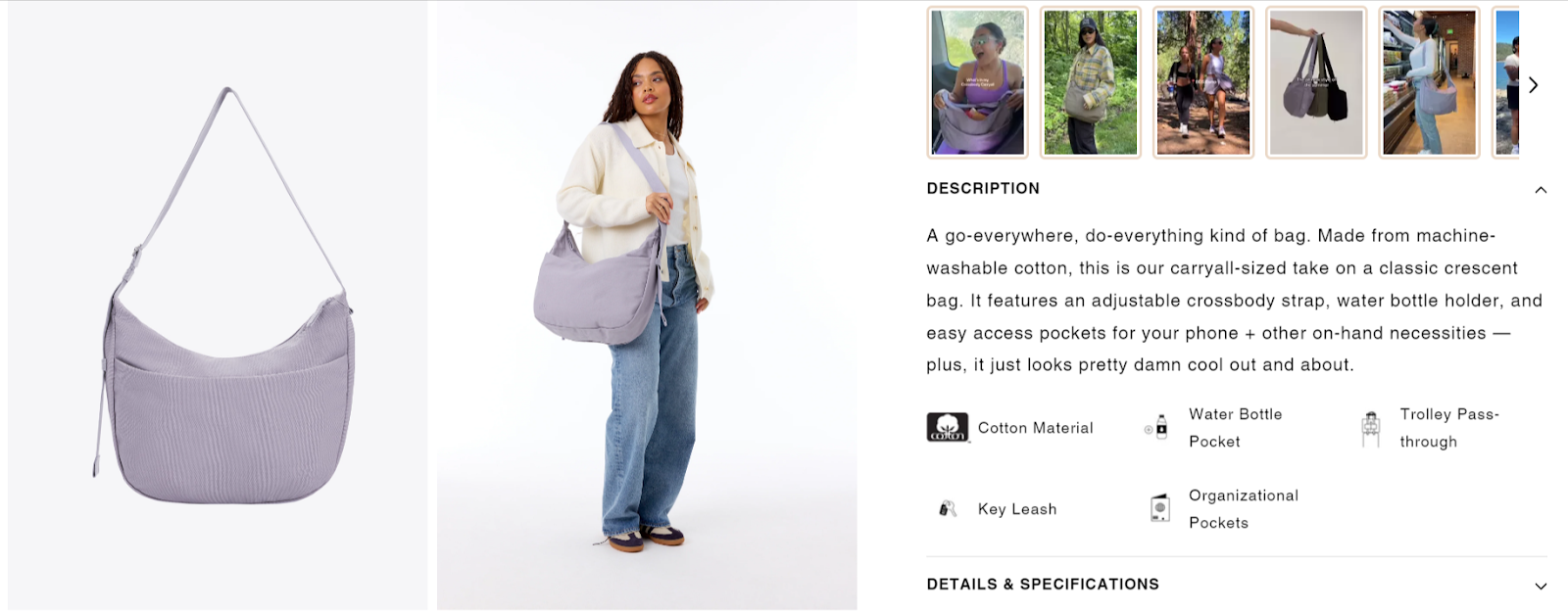Click the Water Bottle Pocket icon

pyautogui.click(x=1157, y=428)
